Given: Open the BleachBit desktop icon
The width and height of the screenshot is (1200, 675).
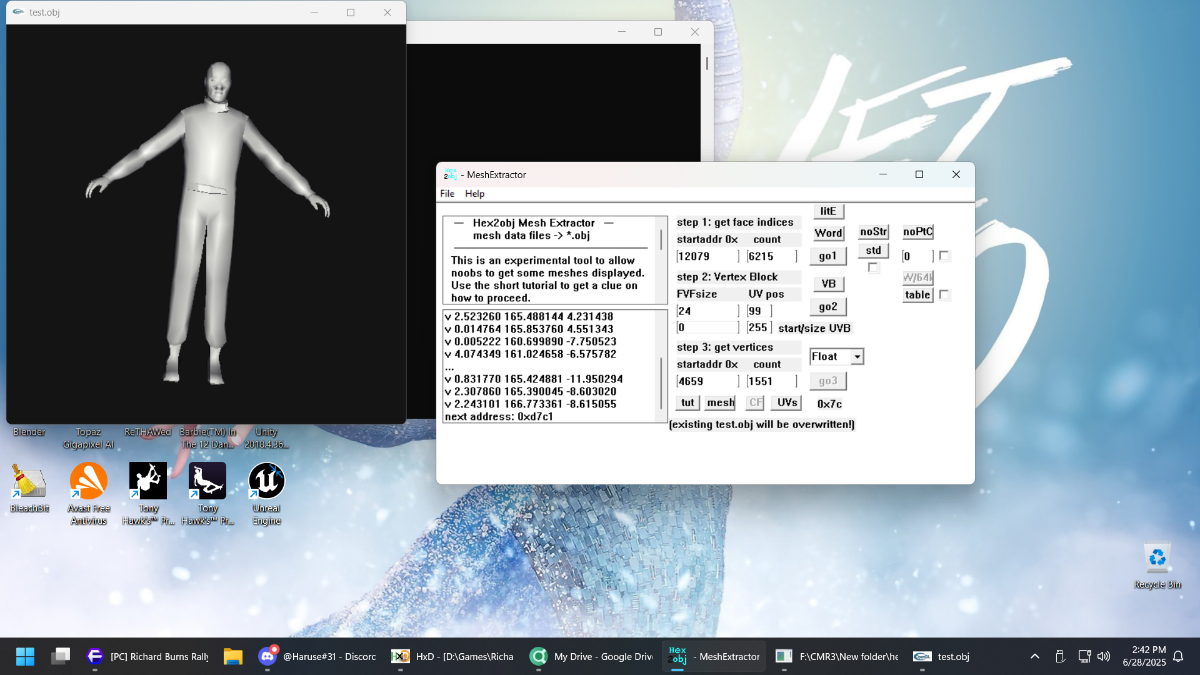Looking at the screenshot, I should point(28,488).
